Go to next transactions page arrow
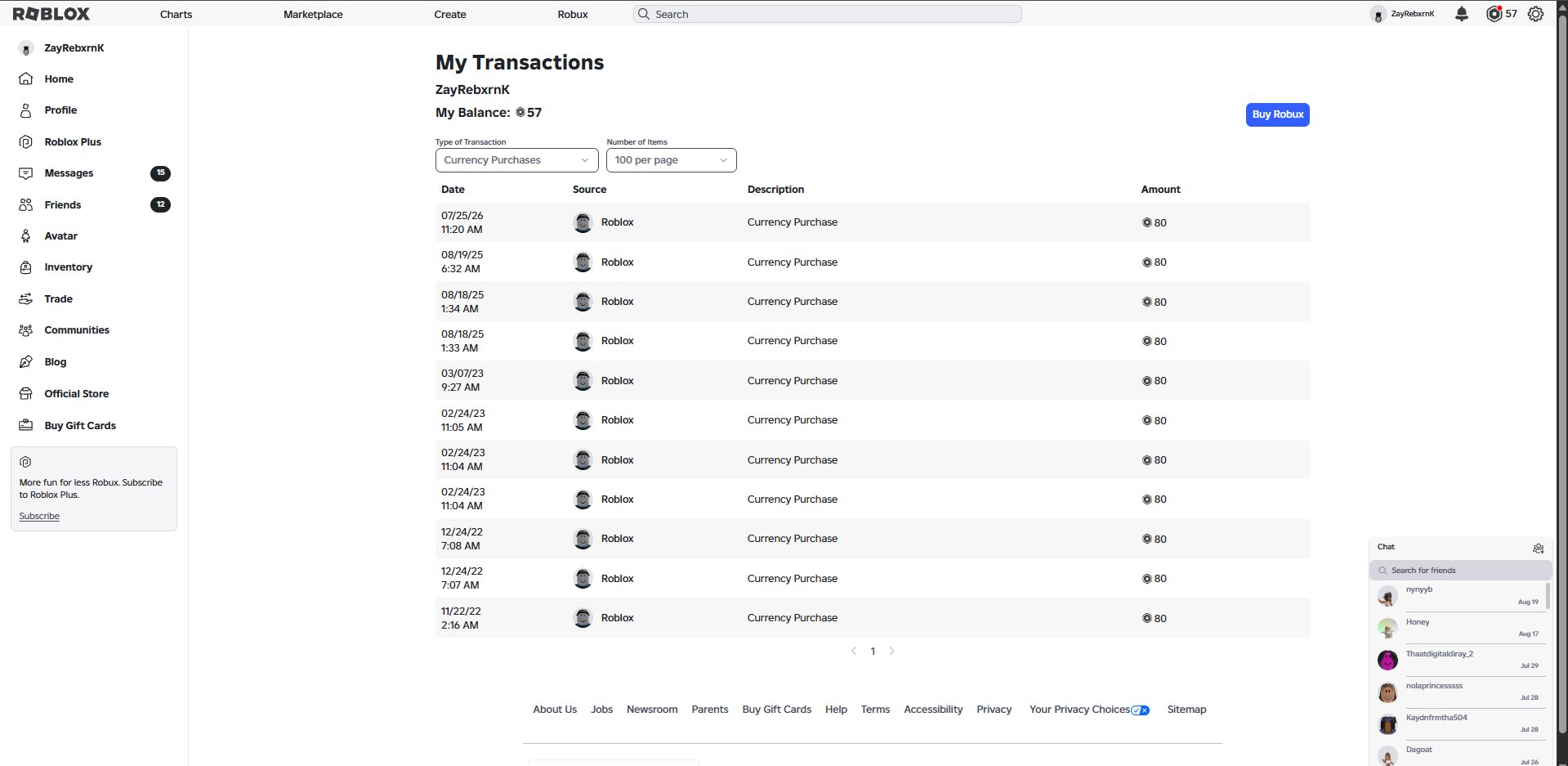 (x=891, y=652)
